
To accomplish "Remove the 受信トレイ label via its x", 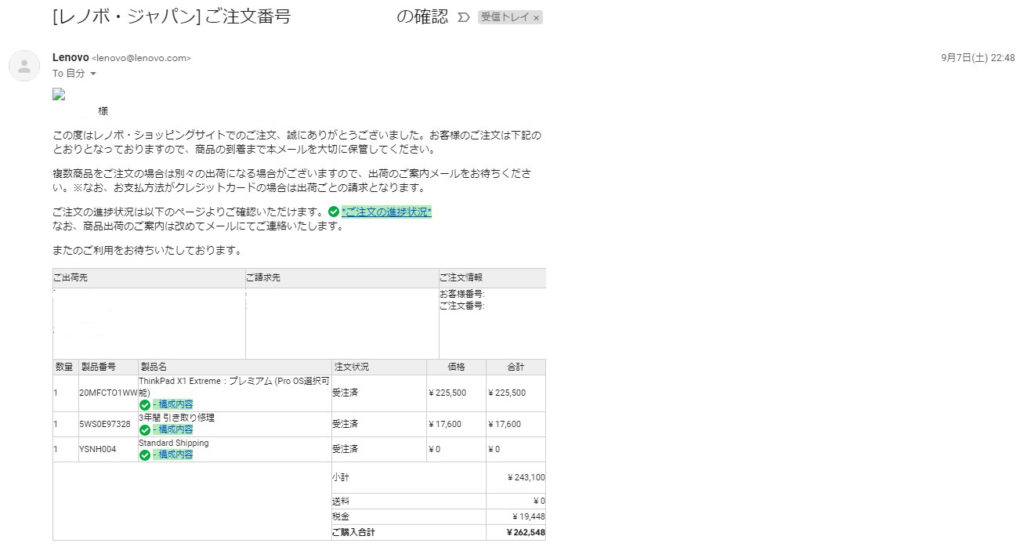I will 536,18.
